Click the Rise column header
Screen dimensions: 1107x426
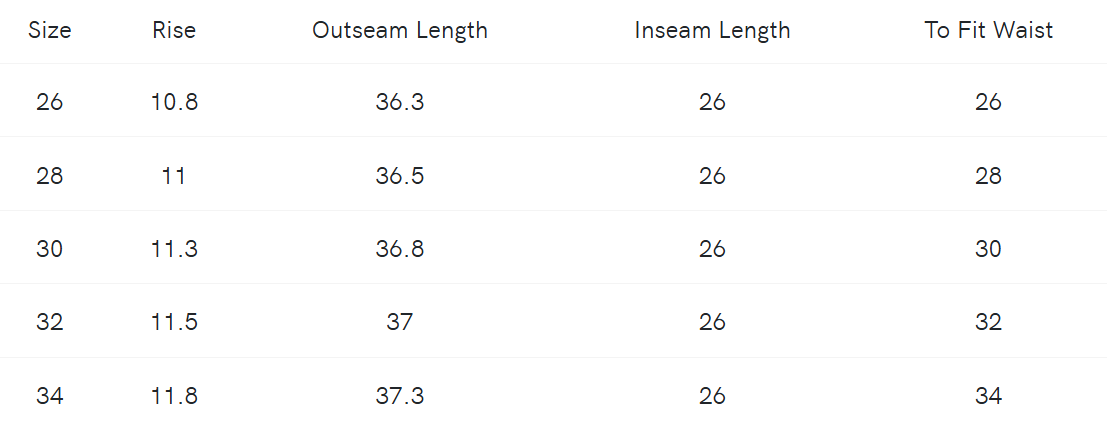pyautogui.click(x=174, y=30)
